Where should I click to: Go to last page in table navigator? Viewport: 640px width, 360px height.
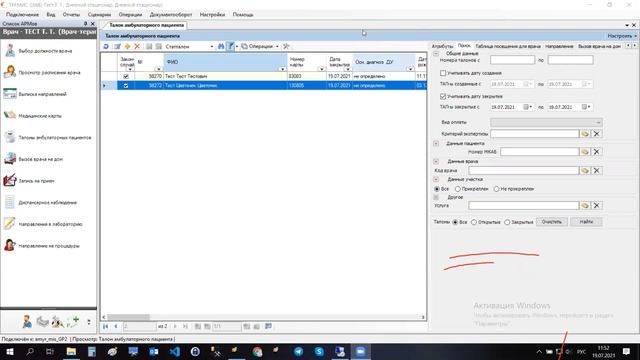click(x=185, y=326)
